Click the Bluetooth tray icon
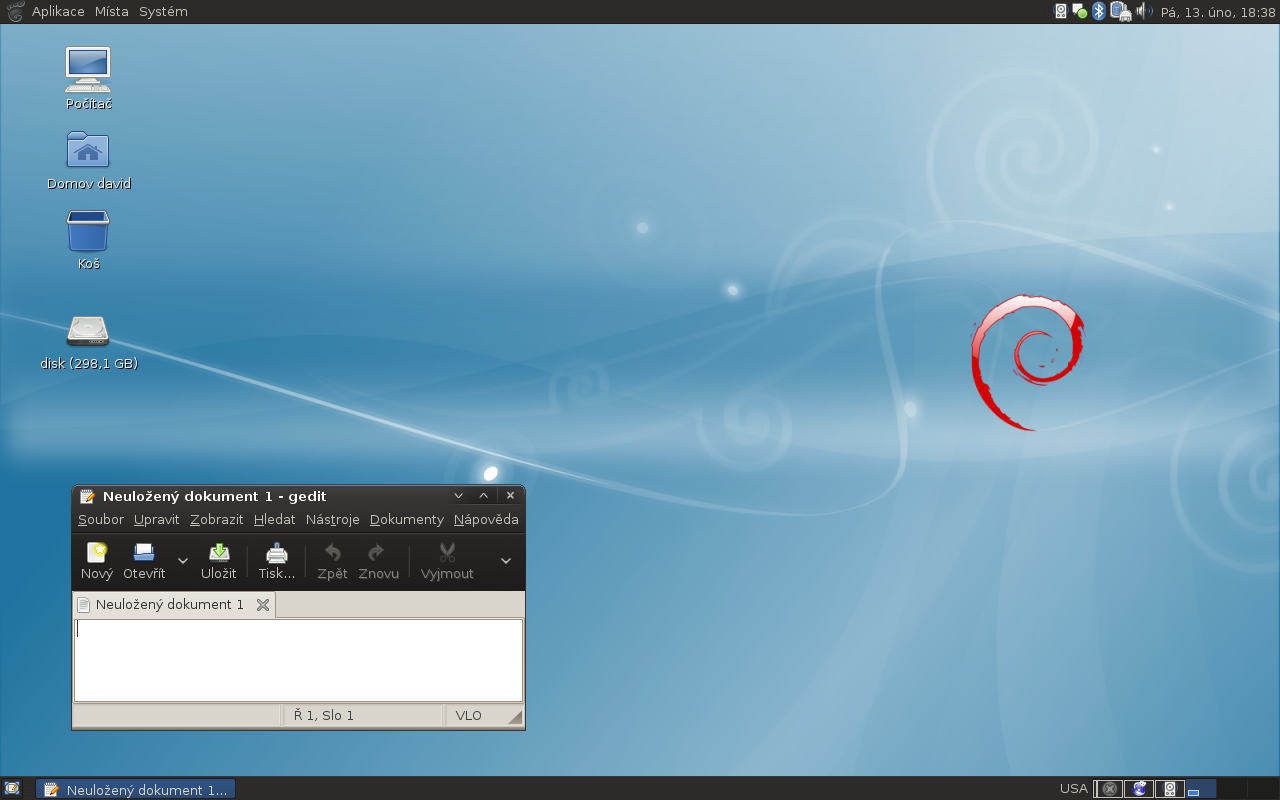The image size is (1280, 800). pos(1098,11)
